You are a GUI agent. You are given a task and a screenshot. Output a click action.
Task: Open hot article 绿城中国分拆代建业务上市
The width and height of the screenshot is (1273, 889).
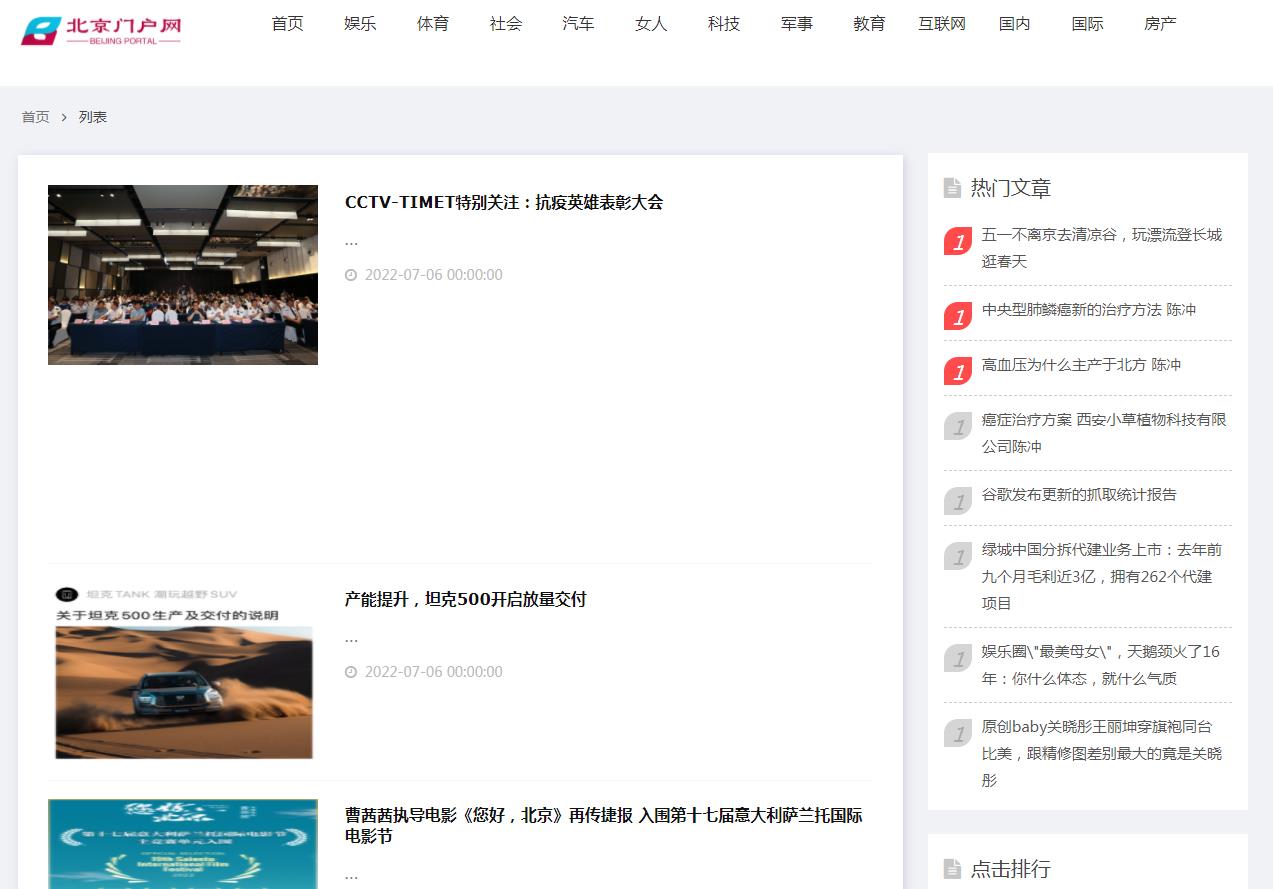click(x=1102, y=577)
